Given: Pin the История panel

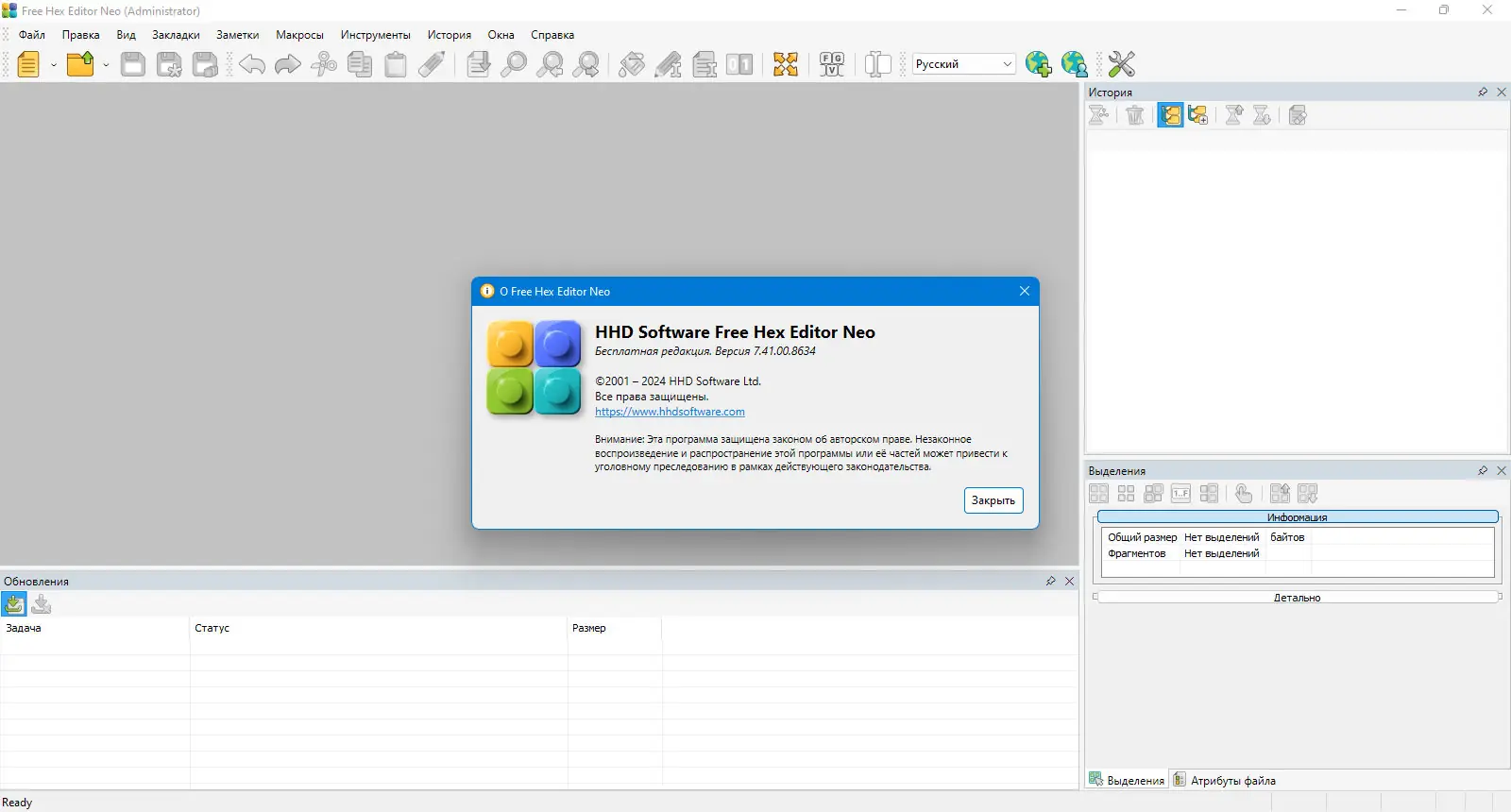Looking at the screenshot, I should 1483,93.
